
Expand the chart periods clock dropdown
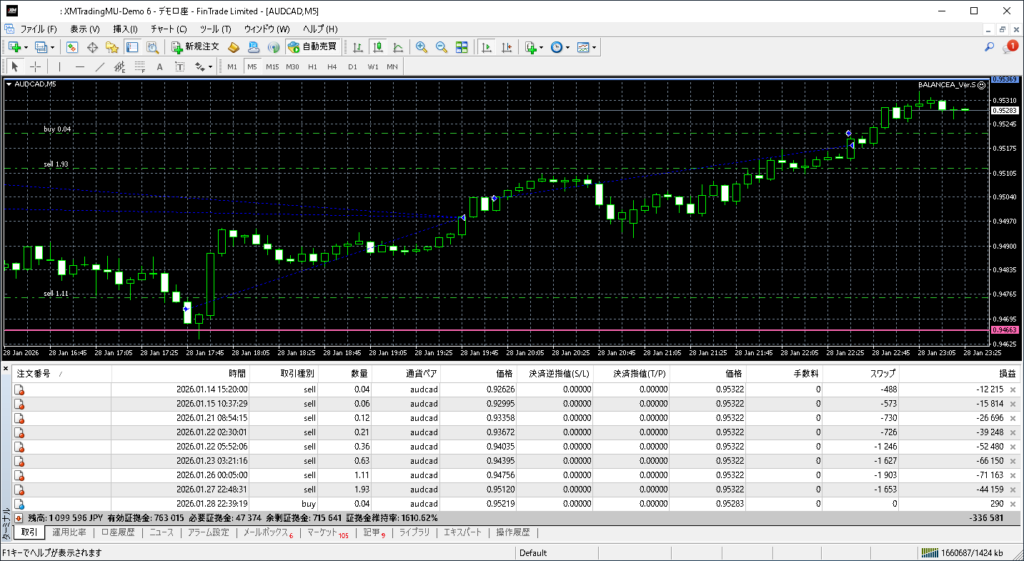click(568, 47)
